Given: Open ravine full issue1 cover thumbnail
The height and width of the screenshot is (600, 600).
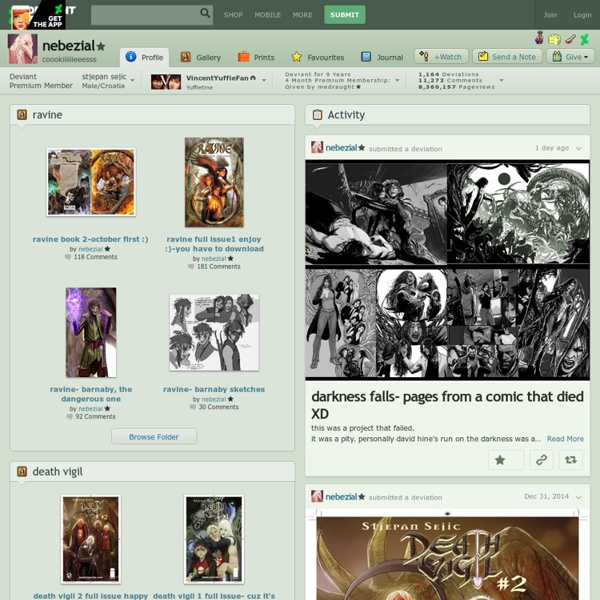Looking at the screenshot, I should coord(214,182).
